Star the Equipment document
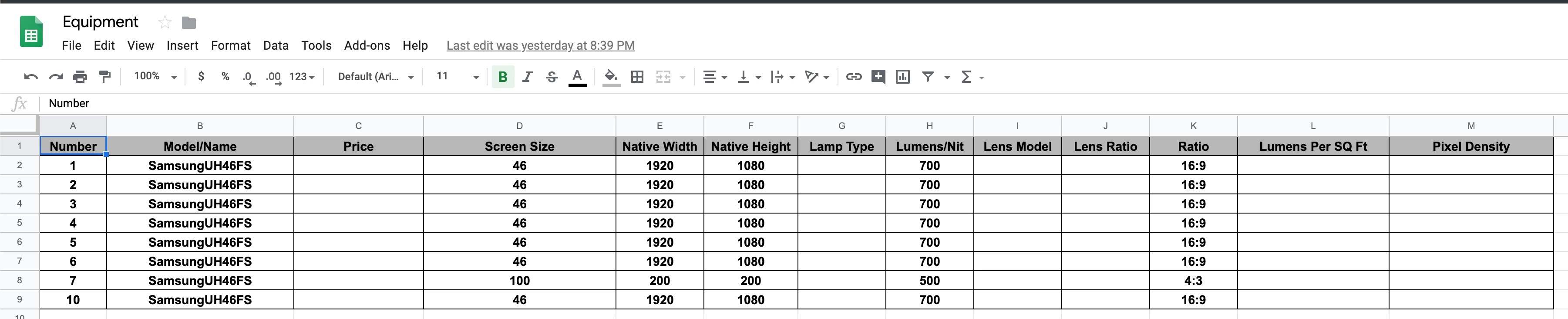Image resolution: width=1568 pixels, height=319 pixels. [165, 23]
